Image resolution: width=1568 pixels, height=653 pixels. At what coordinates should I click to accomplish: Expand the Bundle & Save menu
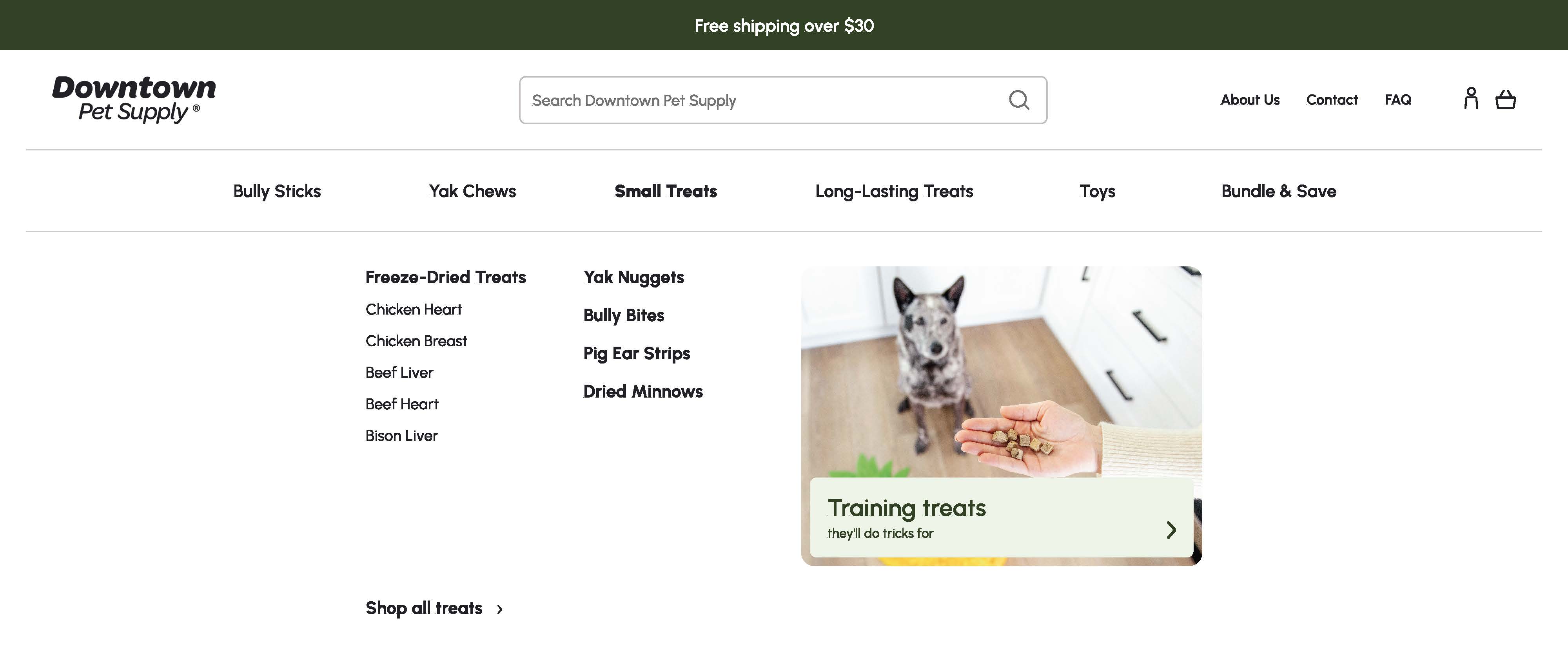(1278, 191)
